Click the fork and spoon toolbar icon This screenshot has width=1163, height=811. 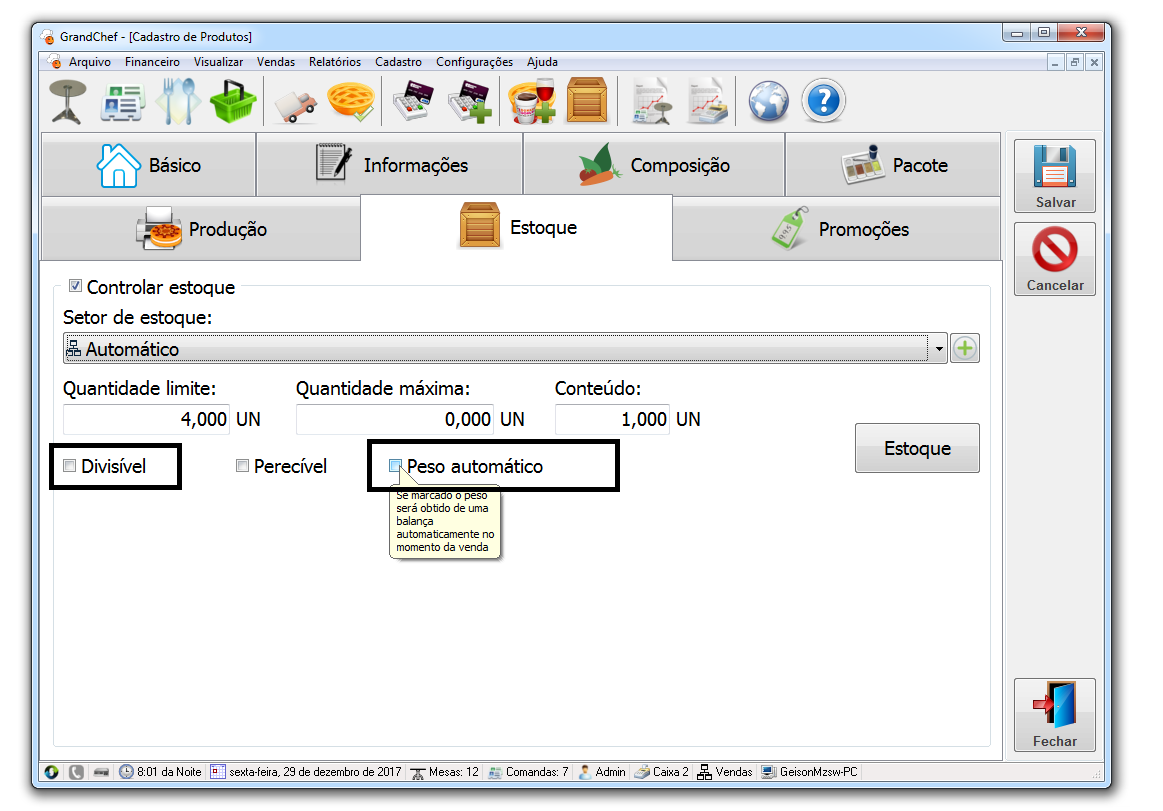point(177,102)
